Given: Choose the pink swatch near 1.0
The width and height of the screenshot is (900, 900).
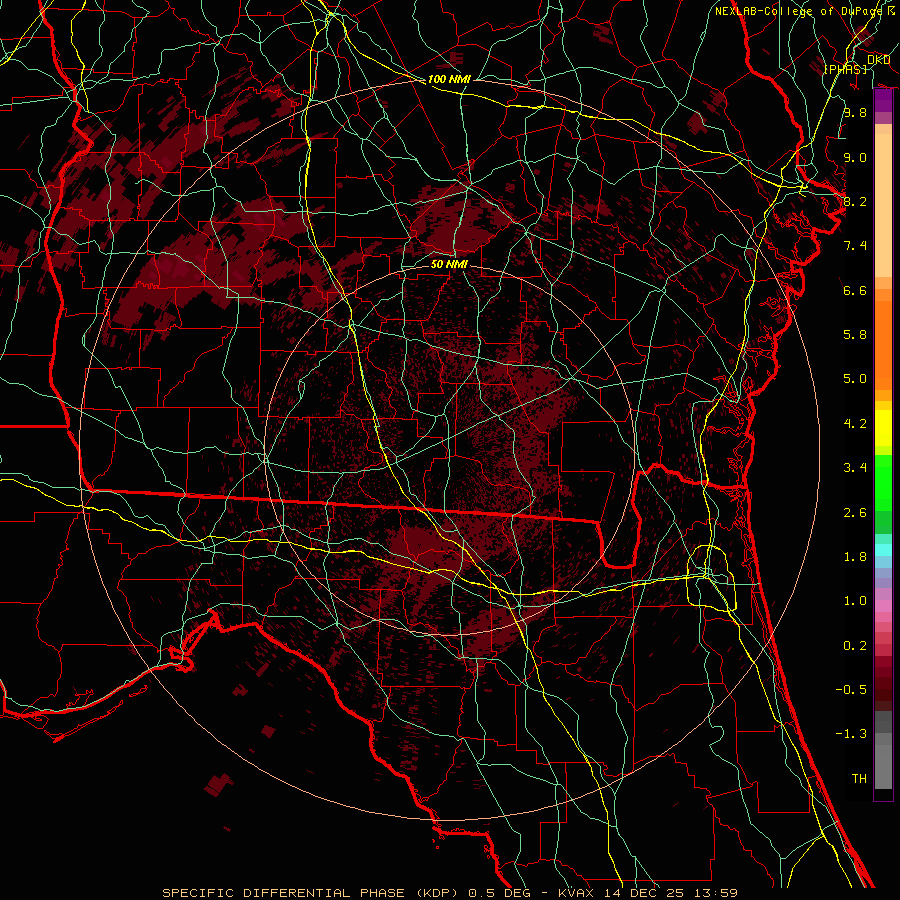Looking at the screenshot, I should click(883, 603).
